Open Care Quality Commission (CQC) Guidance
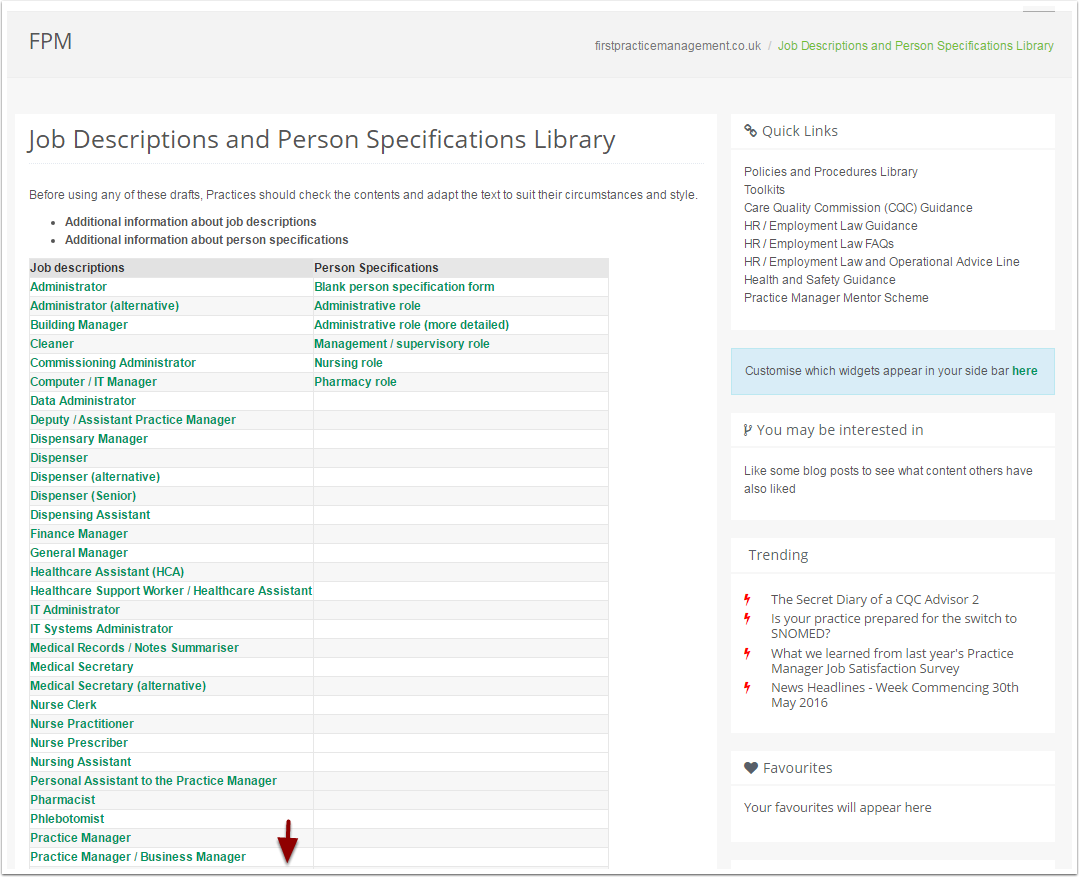 [857, 208]
